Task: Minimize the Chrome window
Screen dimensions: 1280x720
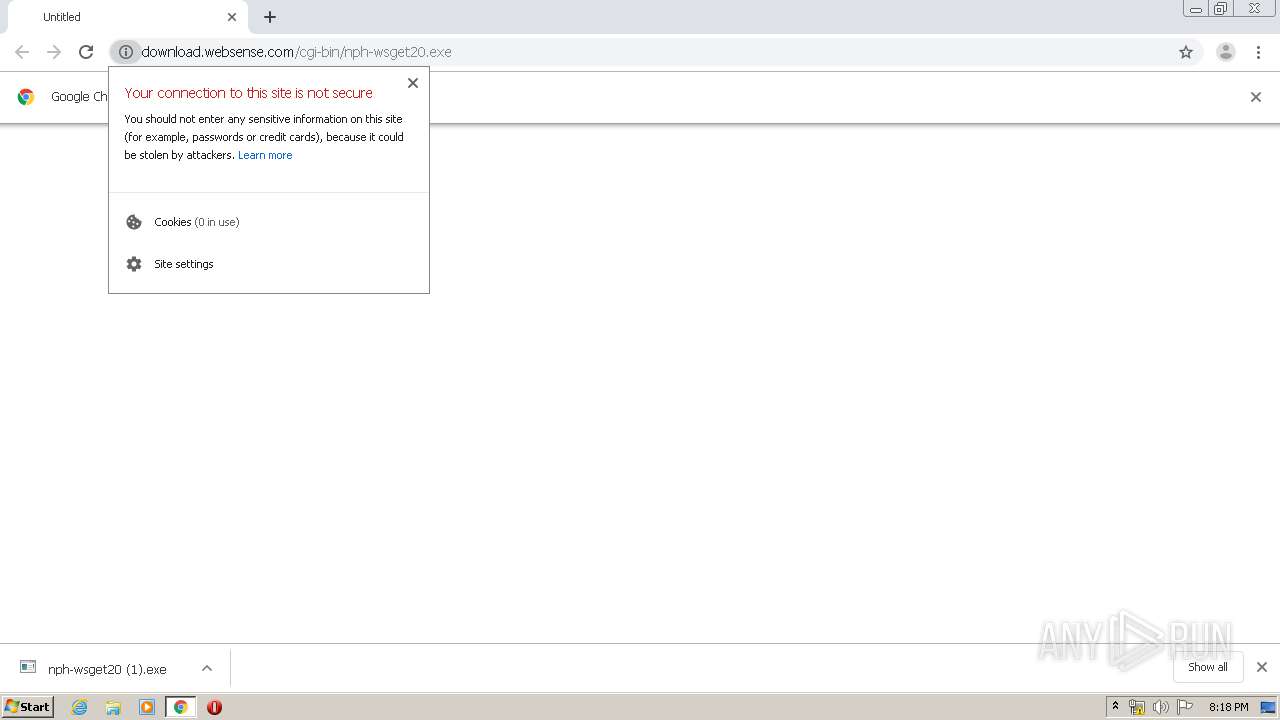Action: (1196, 9)
